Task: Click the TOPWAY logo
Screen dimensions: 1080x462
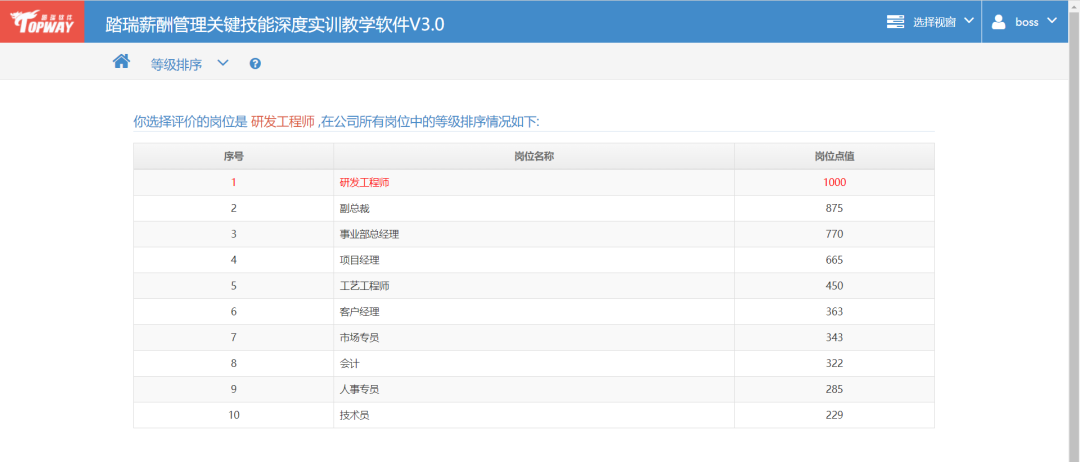Action: click(42, 21)
